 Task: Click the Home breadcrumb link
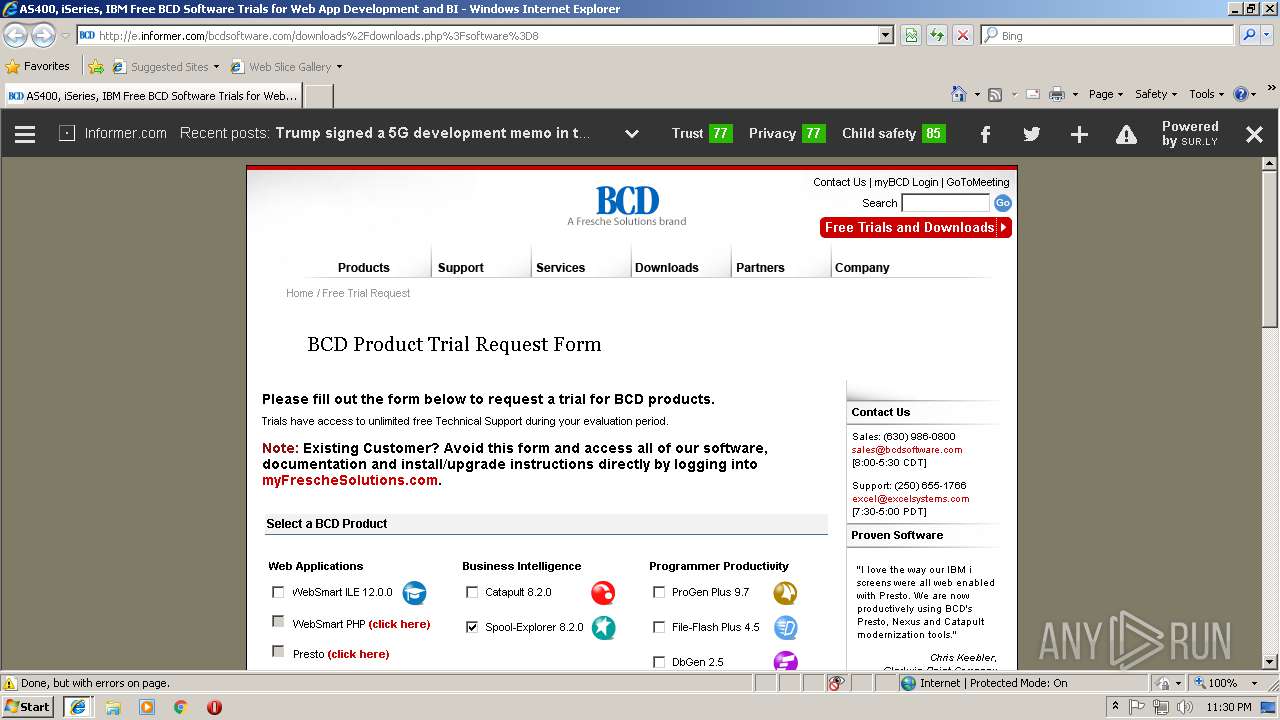pos(299,293)
